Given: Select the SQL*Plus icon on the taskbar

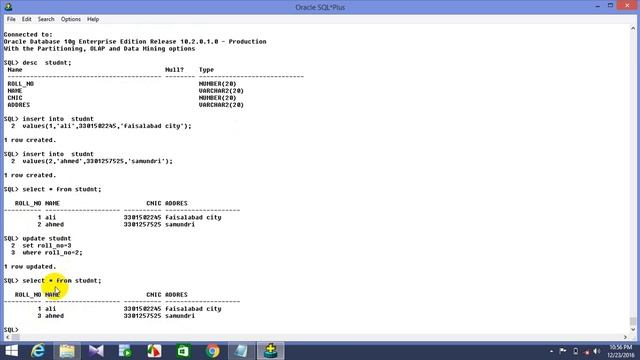Looking at the screenshot, I should point(270,351).
